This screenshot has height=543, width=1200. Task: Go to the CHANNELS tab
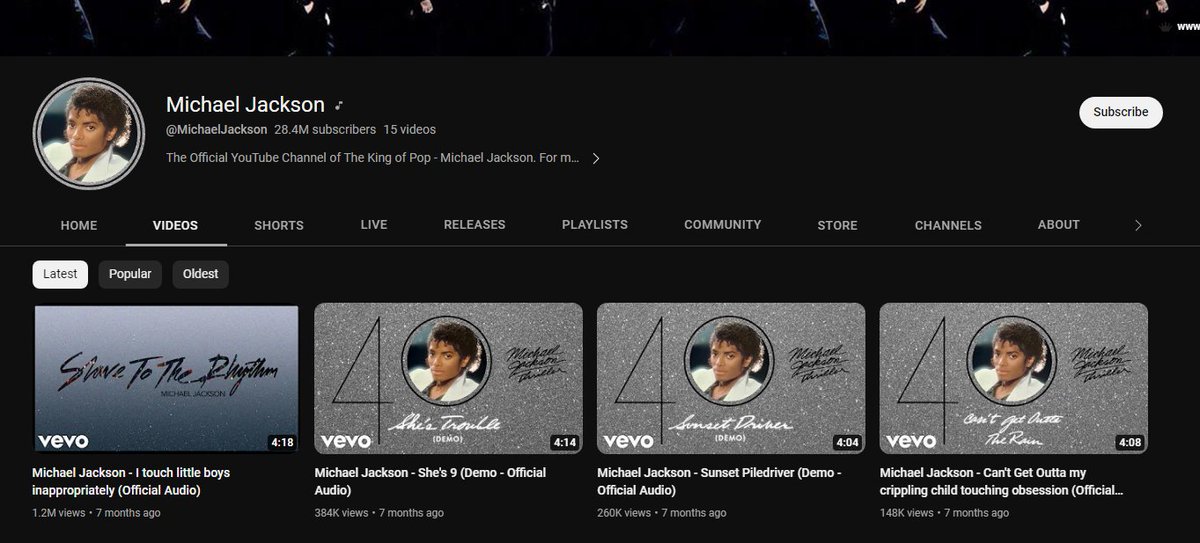point(948,225)
